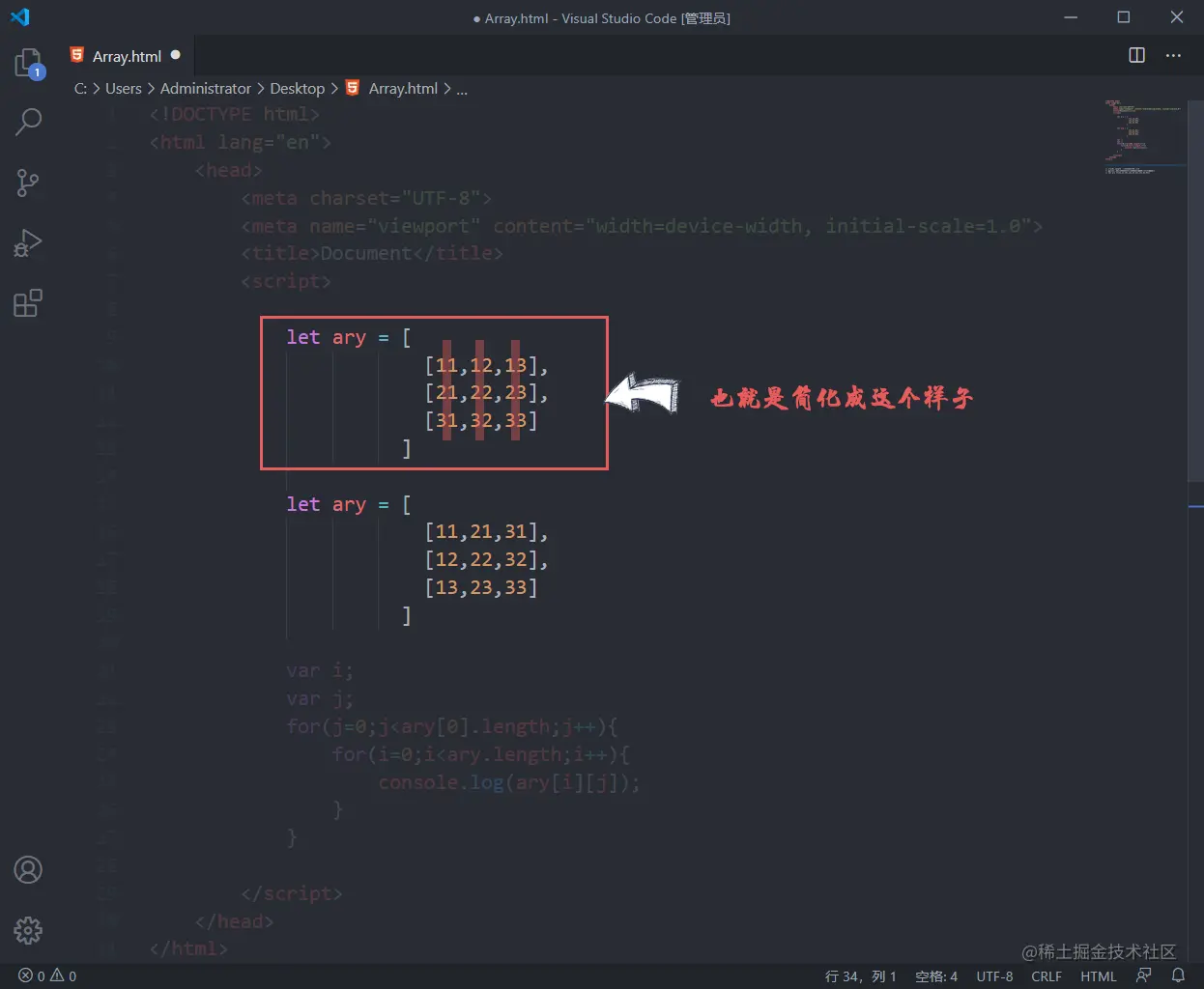Click the first 'let ary = [' line
Screen dimensions: 1204x989
pyautogui.click(x=349, y=337)
